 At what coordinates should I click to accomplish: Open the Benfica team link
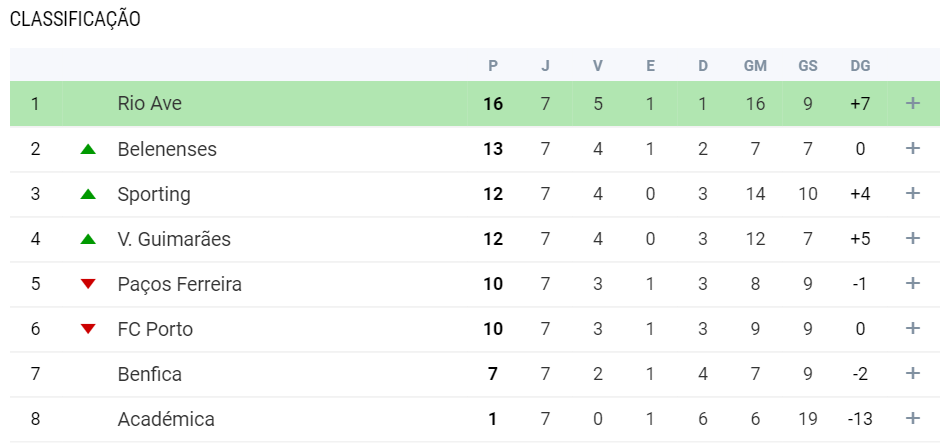(x=149, y=374)
